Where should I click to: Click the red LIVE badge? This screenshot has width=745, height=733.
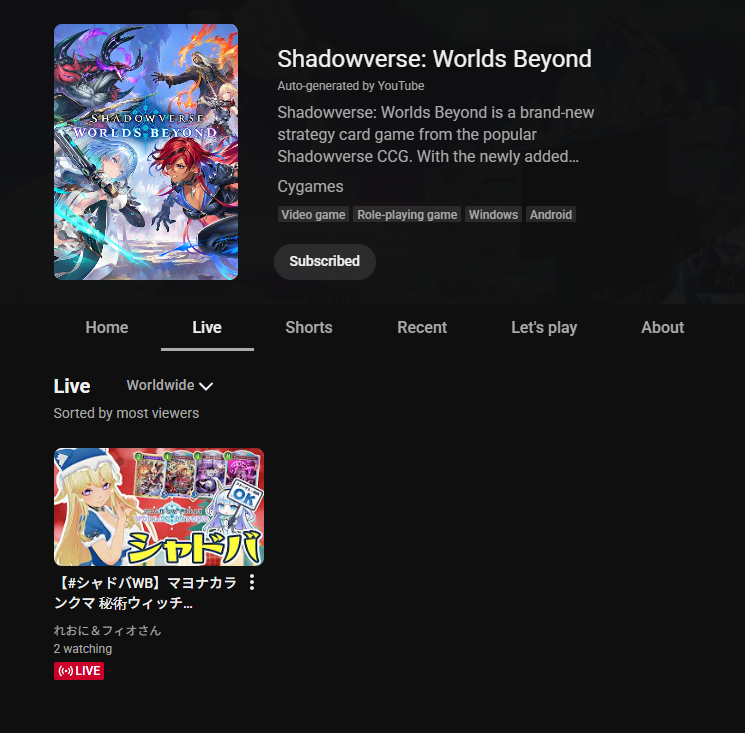coord(79,671)
